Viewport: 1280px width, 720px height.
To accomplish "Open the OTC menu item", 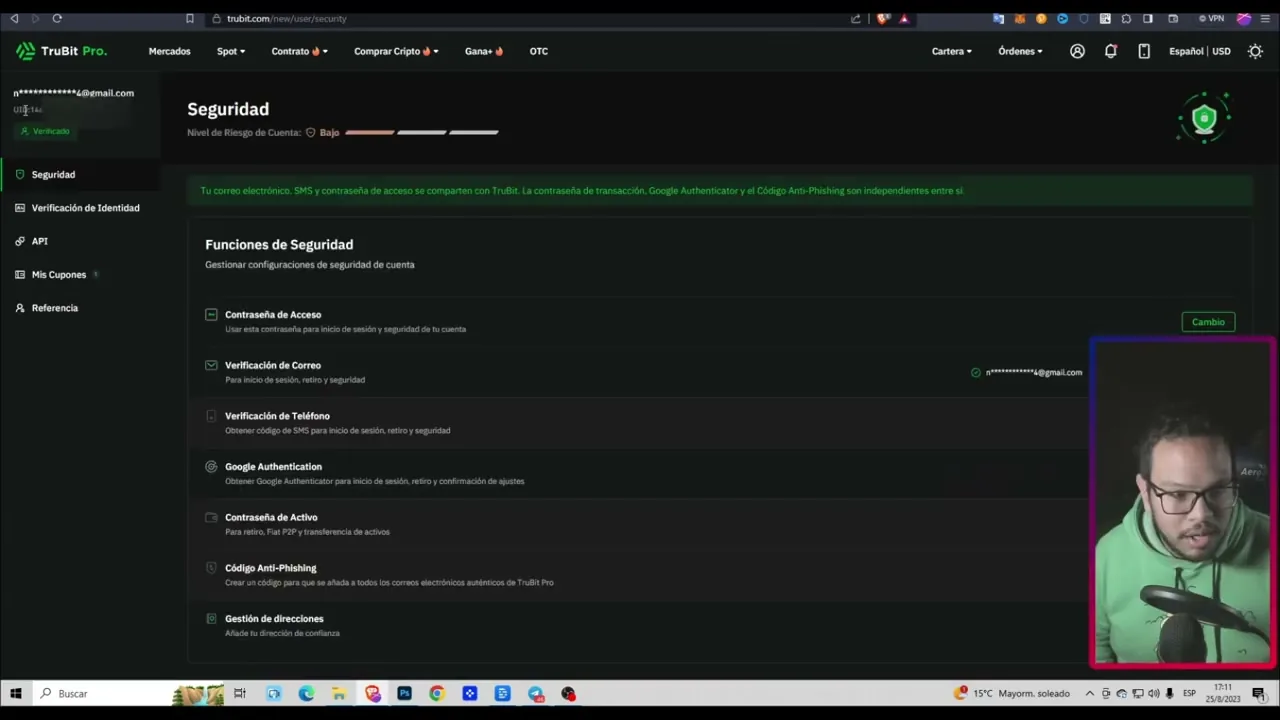I will (539, 51).
